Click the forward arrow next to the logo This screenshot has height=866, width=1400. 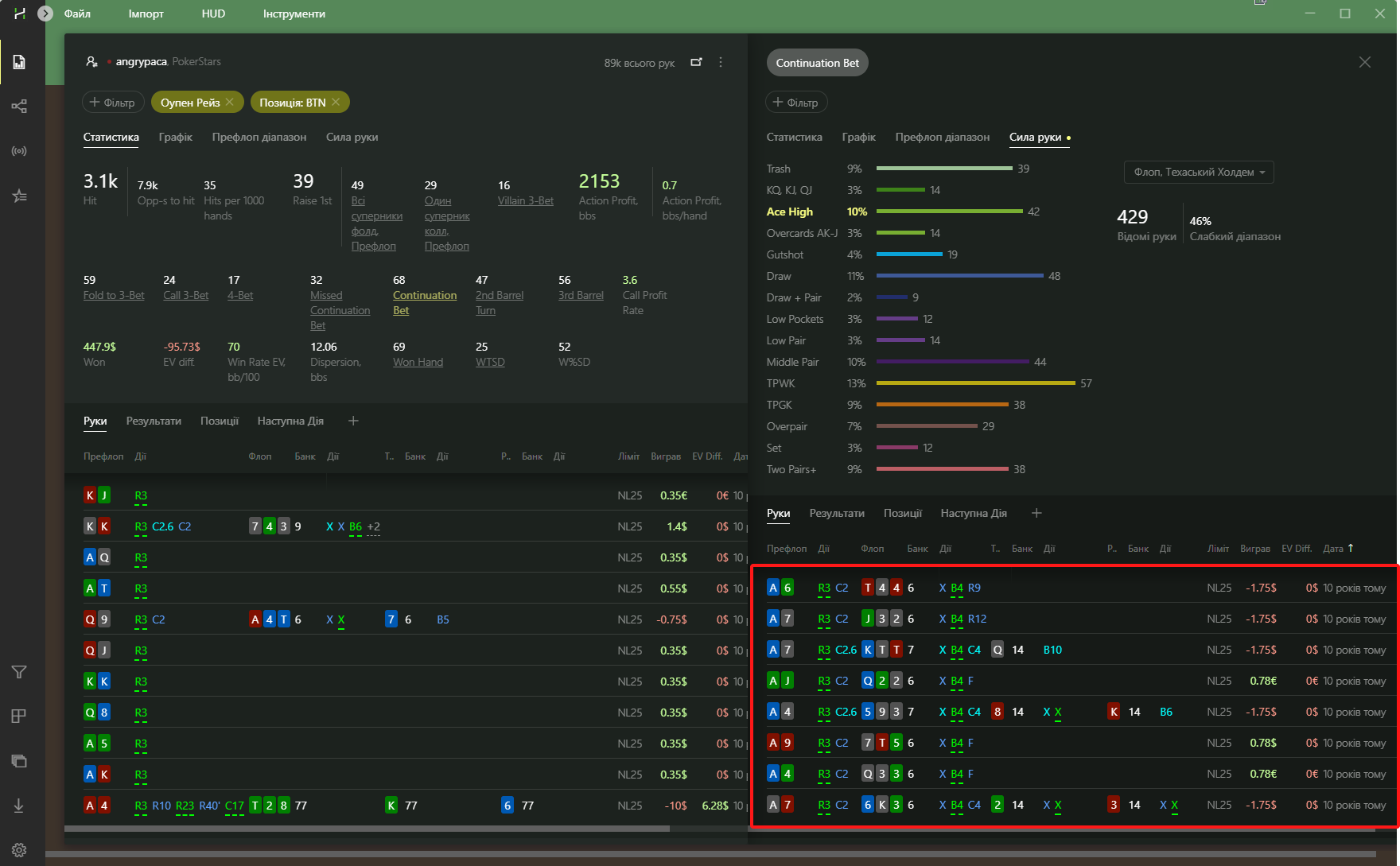pyautogui.click(x=45, y=14)
